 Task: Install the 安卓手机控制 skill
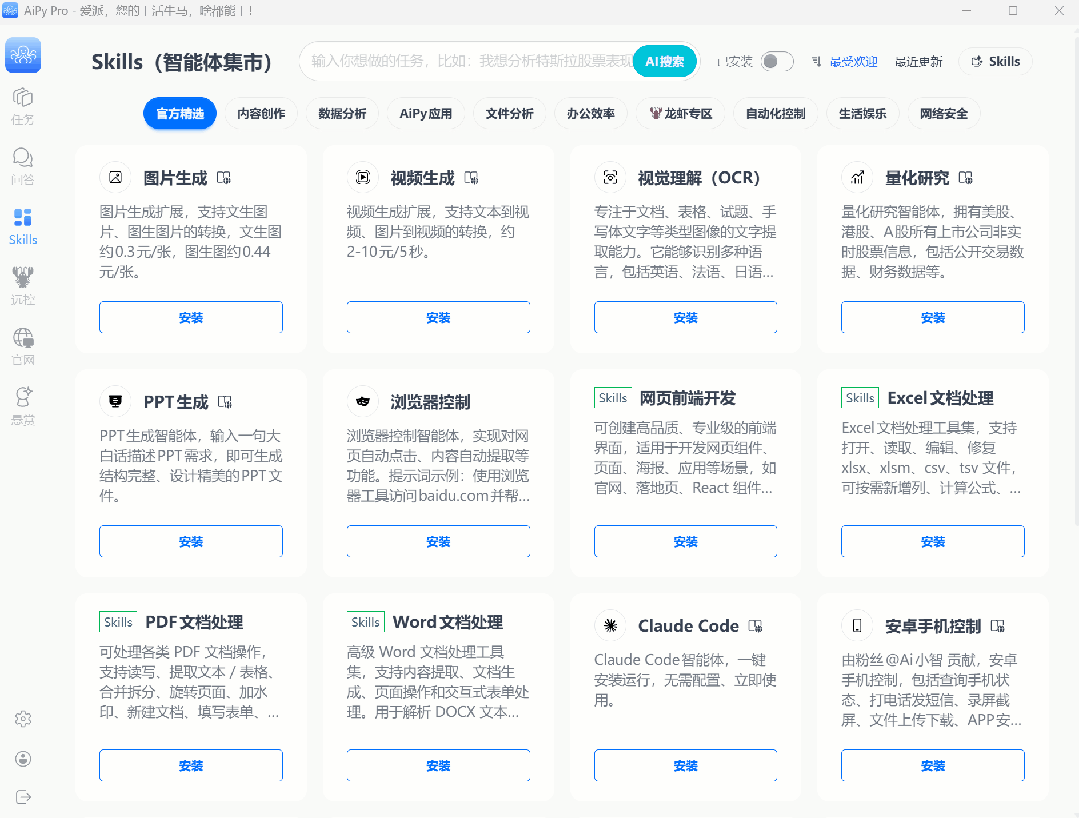[932, 765]
